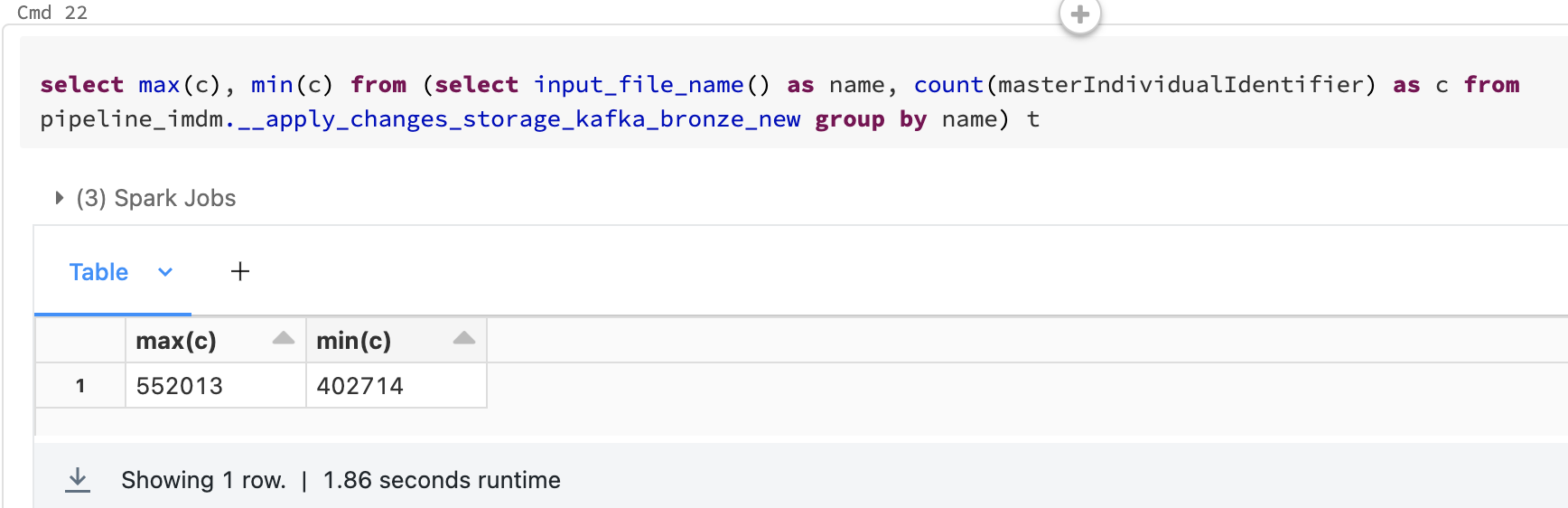Add a visualization with the plus icon
The image size is (1568, 508).
[240, 271]
